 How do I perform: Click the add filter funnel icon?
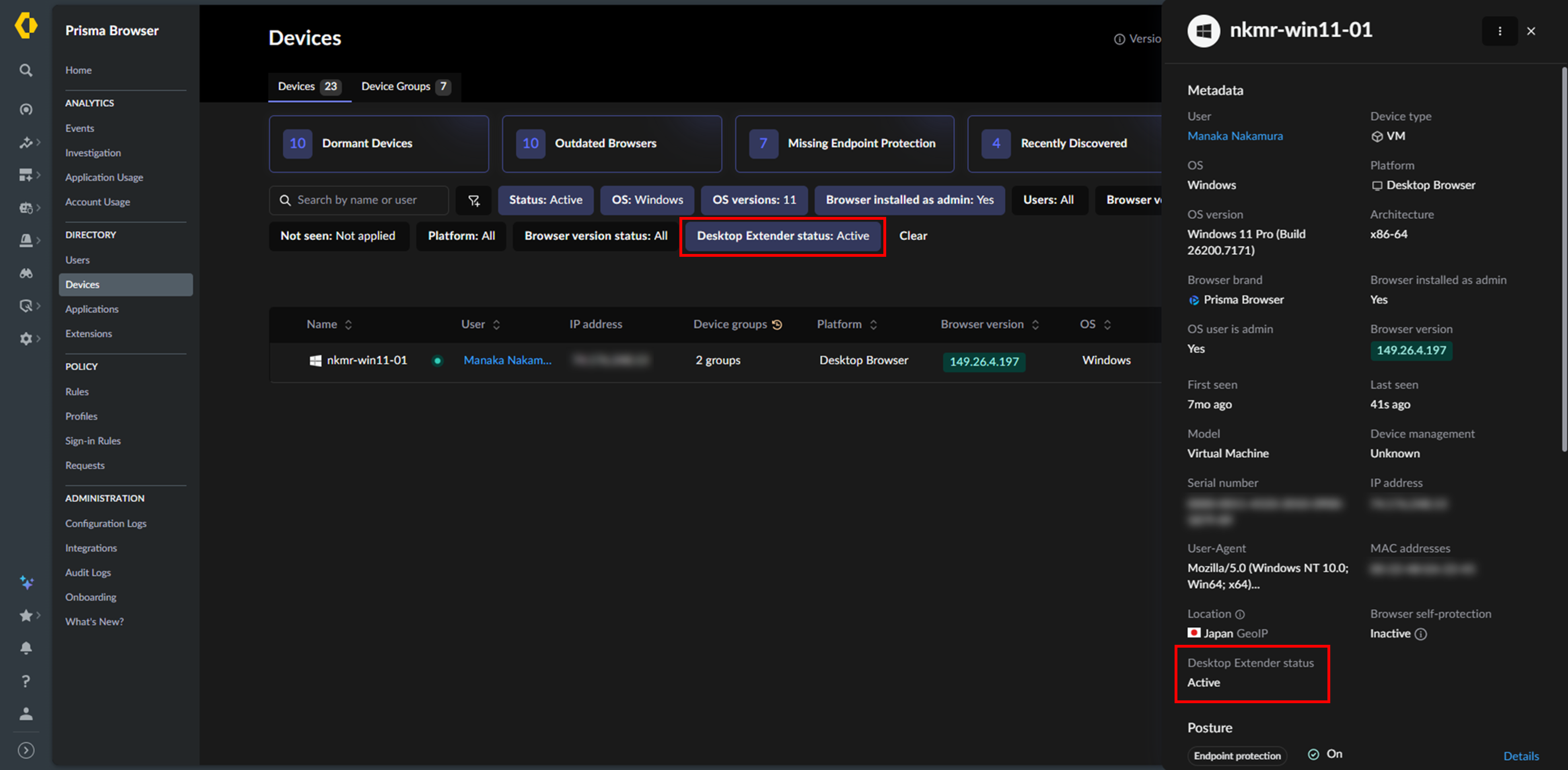coord(473,200)
